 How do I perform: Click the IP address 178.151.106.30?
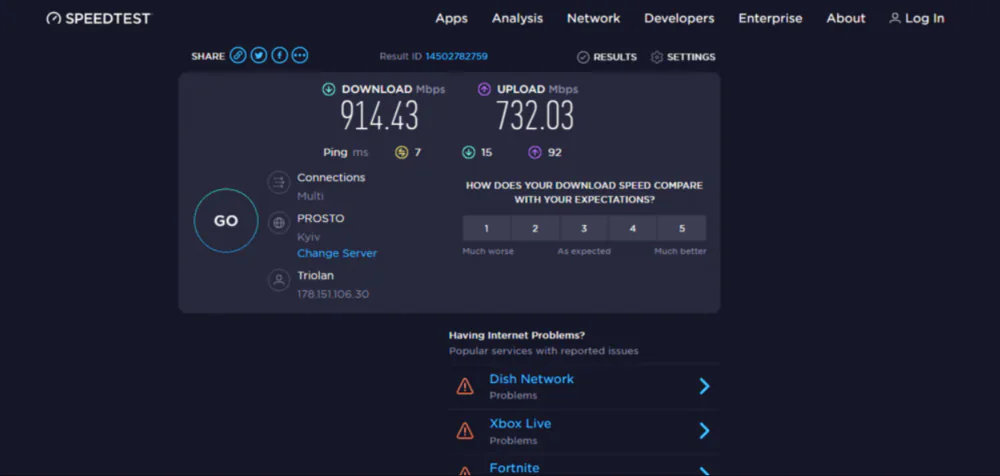pos(333,294)
